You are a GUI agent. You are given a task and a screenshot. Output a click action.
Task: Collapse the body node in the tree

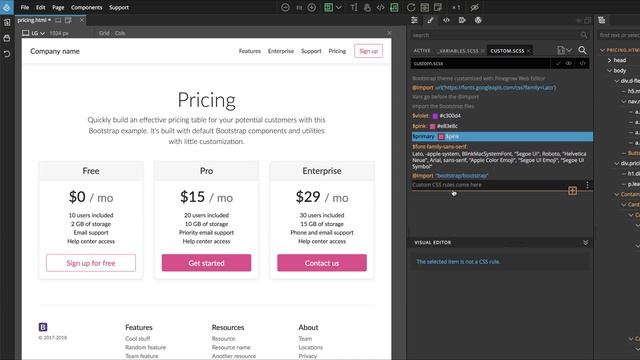tap(609, 70)
